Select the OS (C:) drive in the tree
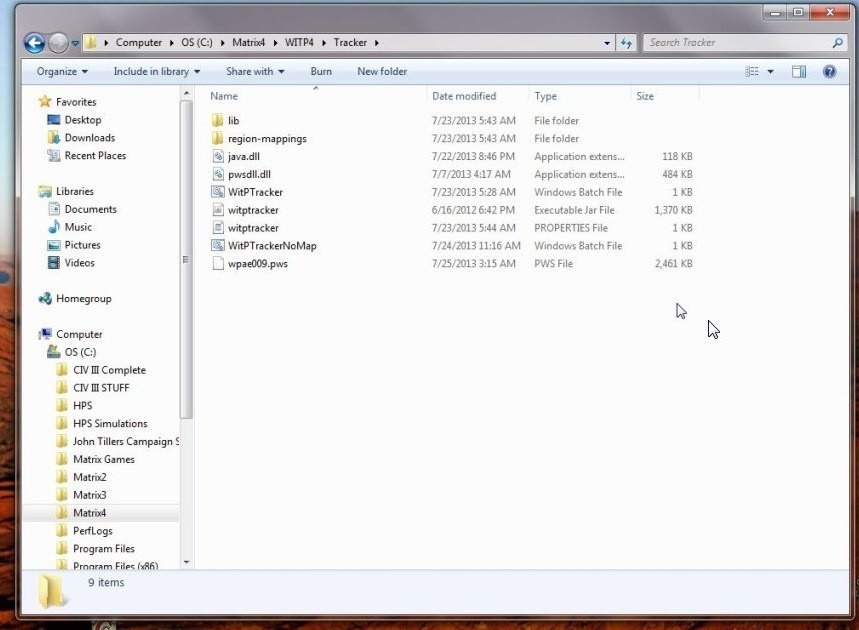 coord(81,352)
